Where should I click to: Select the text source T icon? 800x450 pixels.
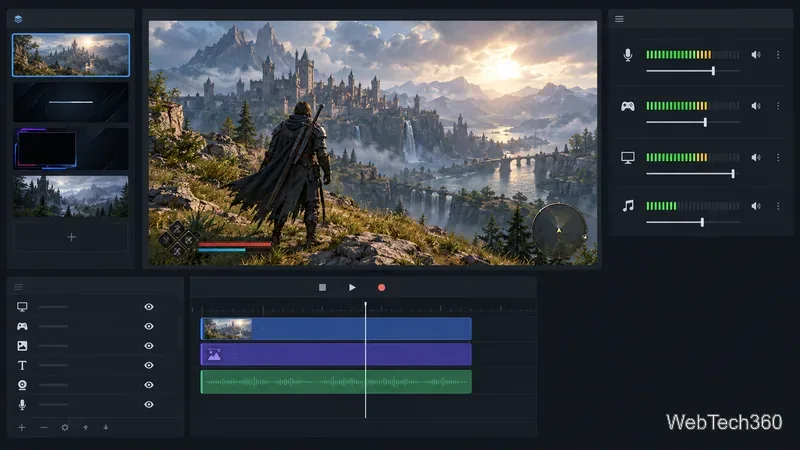(x=22, y=365)
